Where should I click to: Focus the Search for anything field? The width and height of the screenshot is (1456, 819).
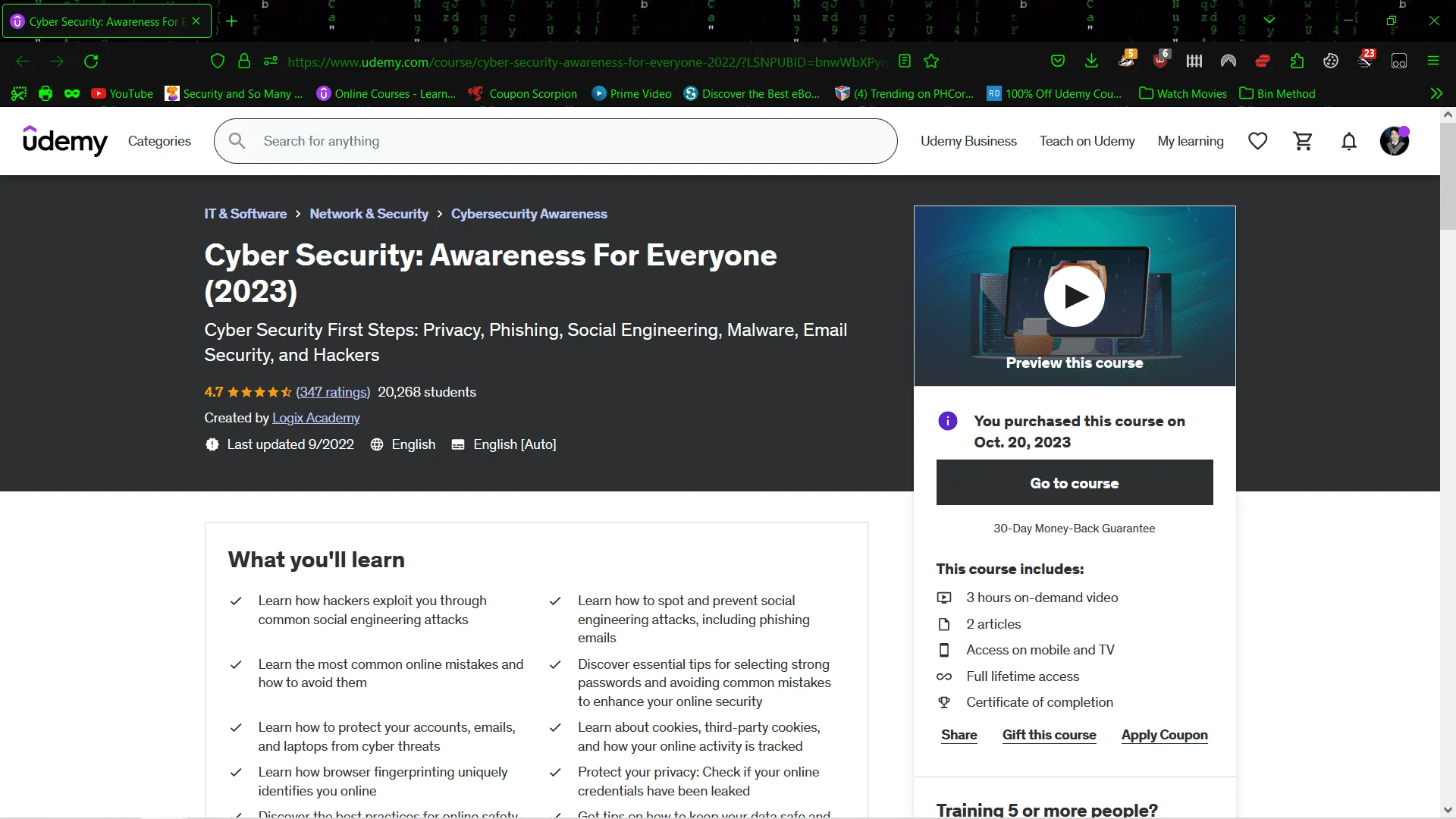556,141
